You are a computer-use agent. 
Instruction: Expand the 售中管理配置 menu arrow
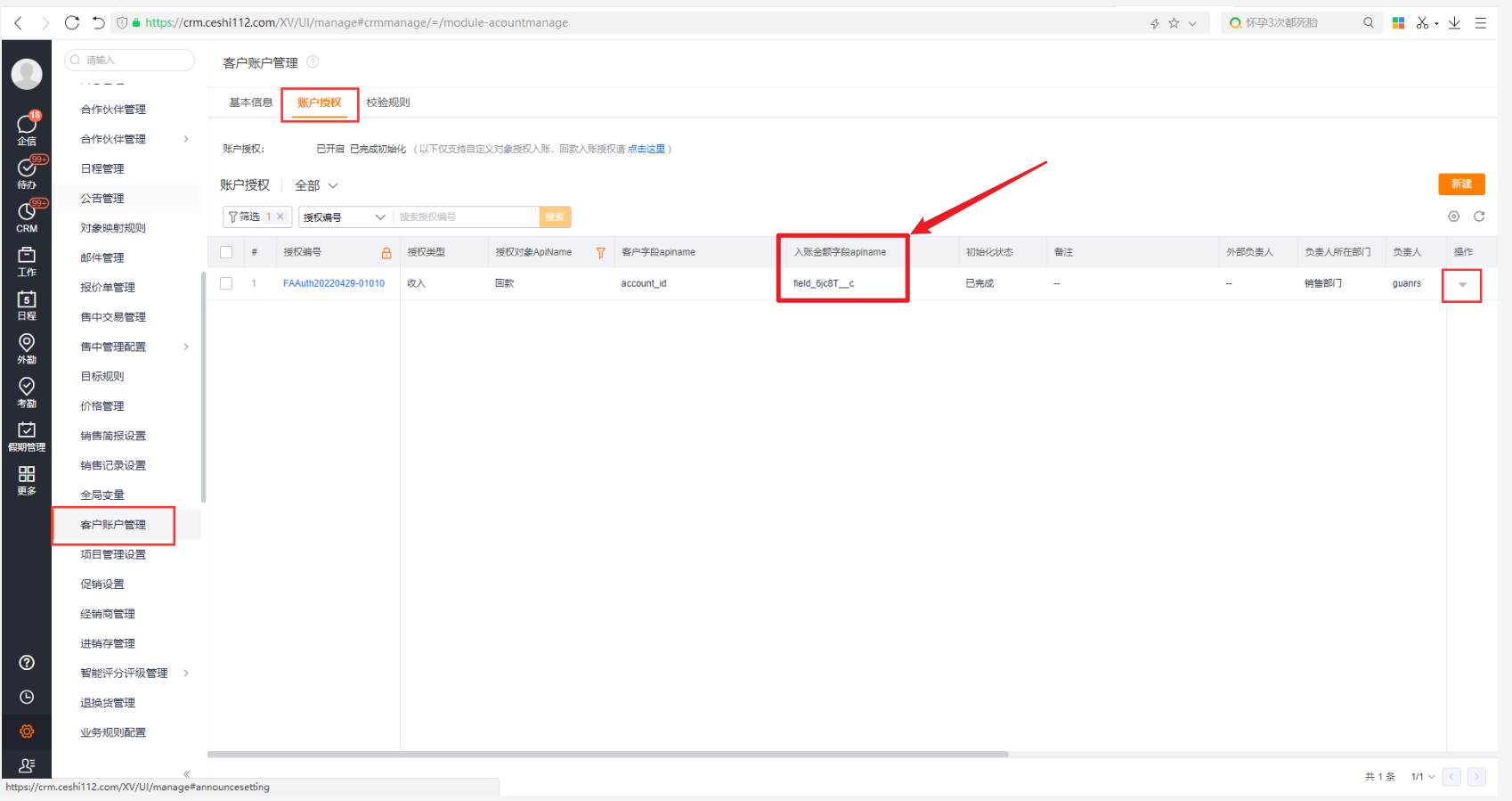[186, 347]
